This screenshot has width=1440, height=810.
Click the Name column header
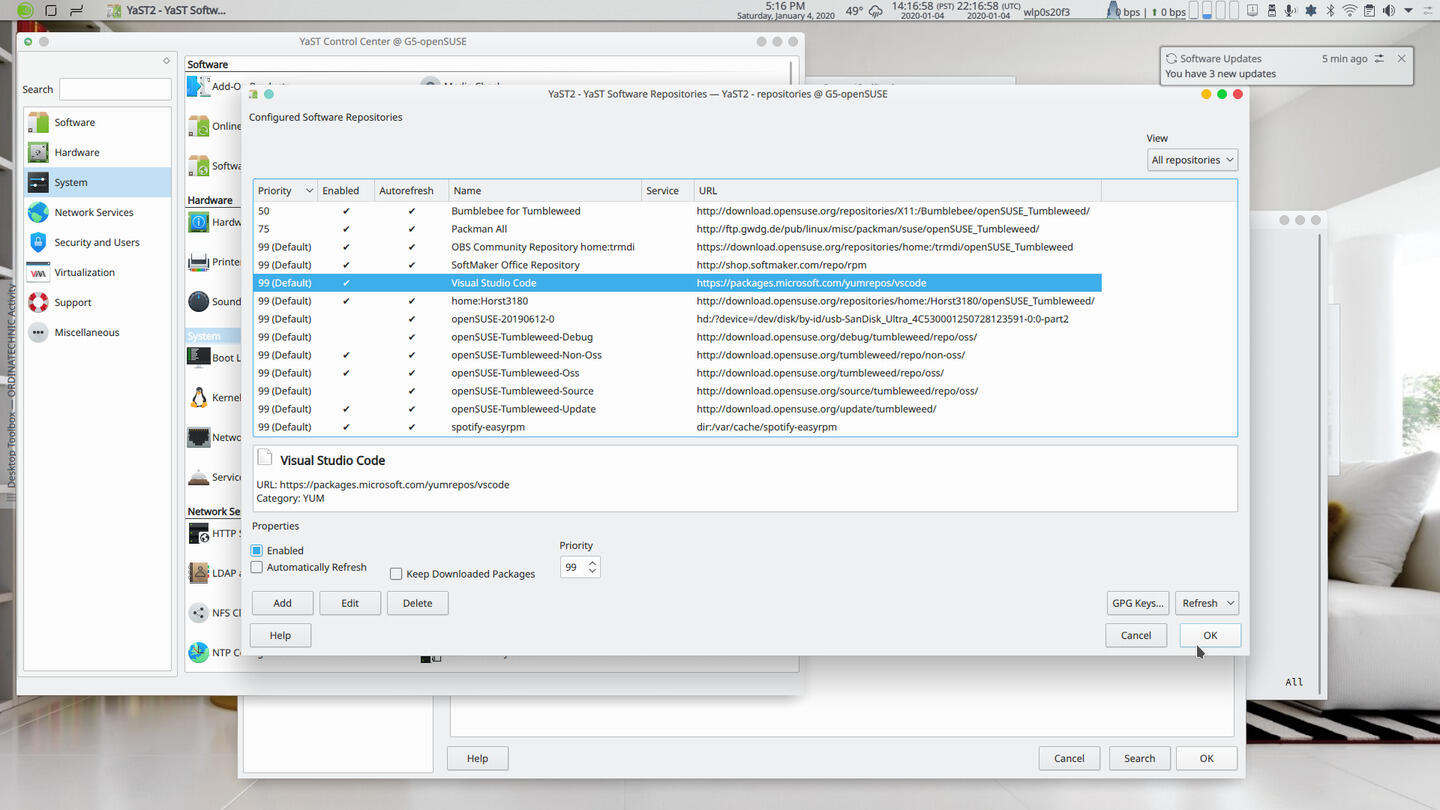[x=545, y=191]
